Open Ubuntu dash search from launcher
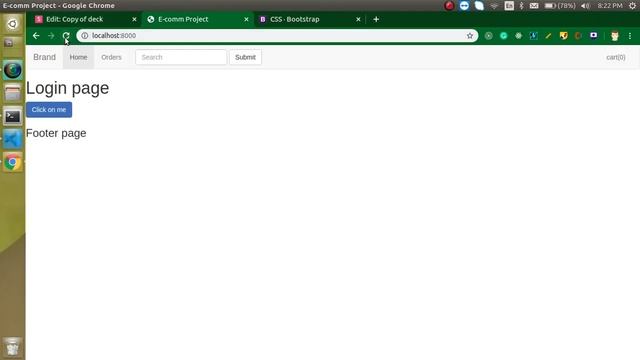Image resolution: width=640 pixels, height=360 pixels. point(13,24)
